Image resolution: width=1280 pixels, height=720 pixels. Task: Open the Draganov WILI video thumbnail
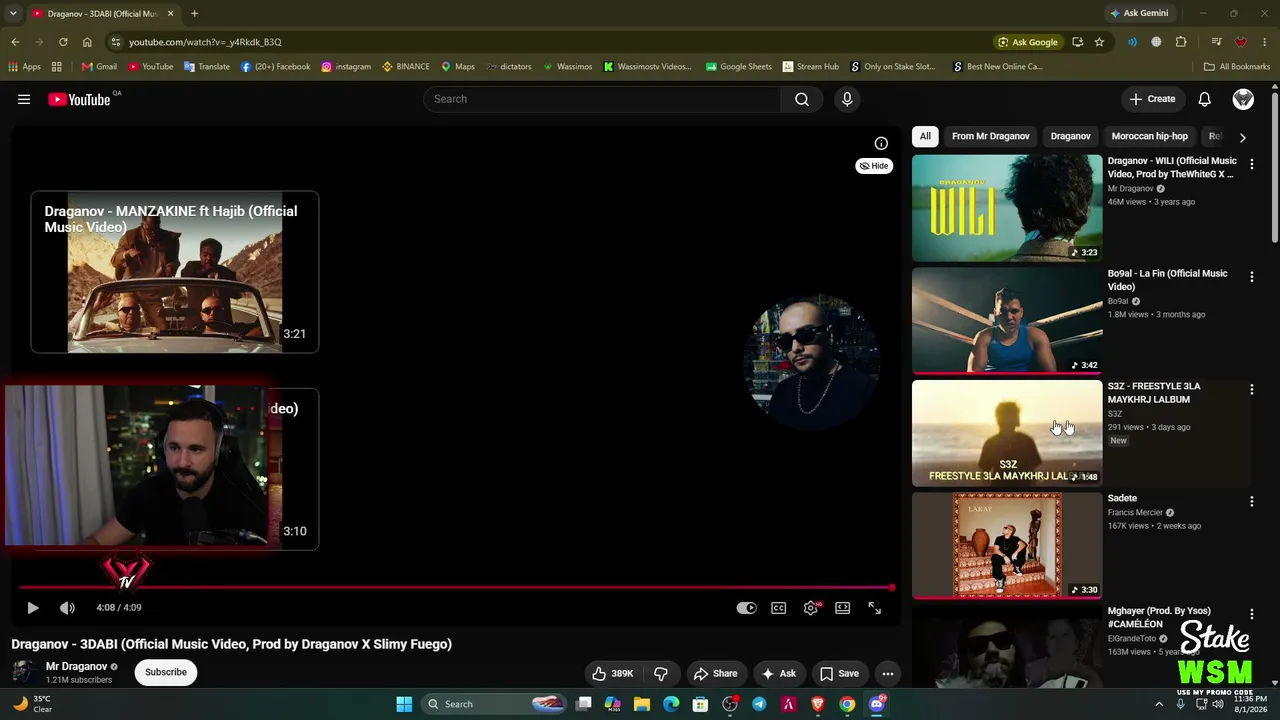[1007, 208]
